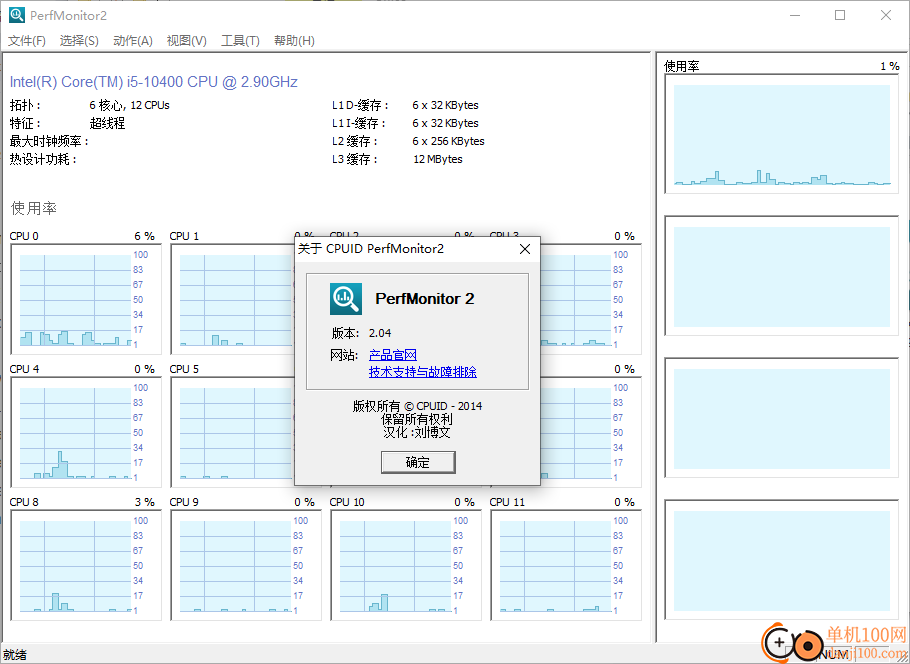Open the 技术支持与故障排除 link
Screen dimensions: 910x664
click(x=422, y=372)
